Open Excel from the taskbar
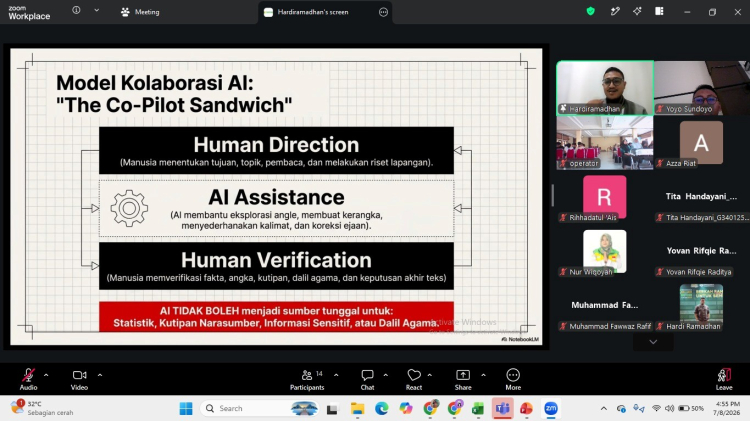 click(x=478, y=409)
